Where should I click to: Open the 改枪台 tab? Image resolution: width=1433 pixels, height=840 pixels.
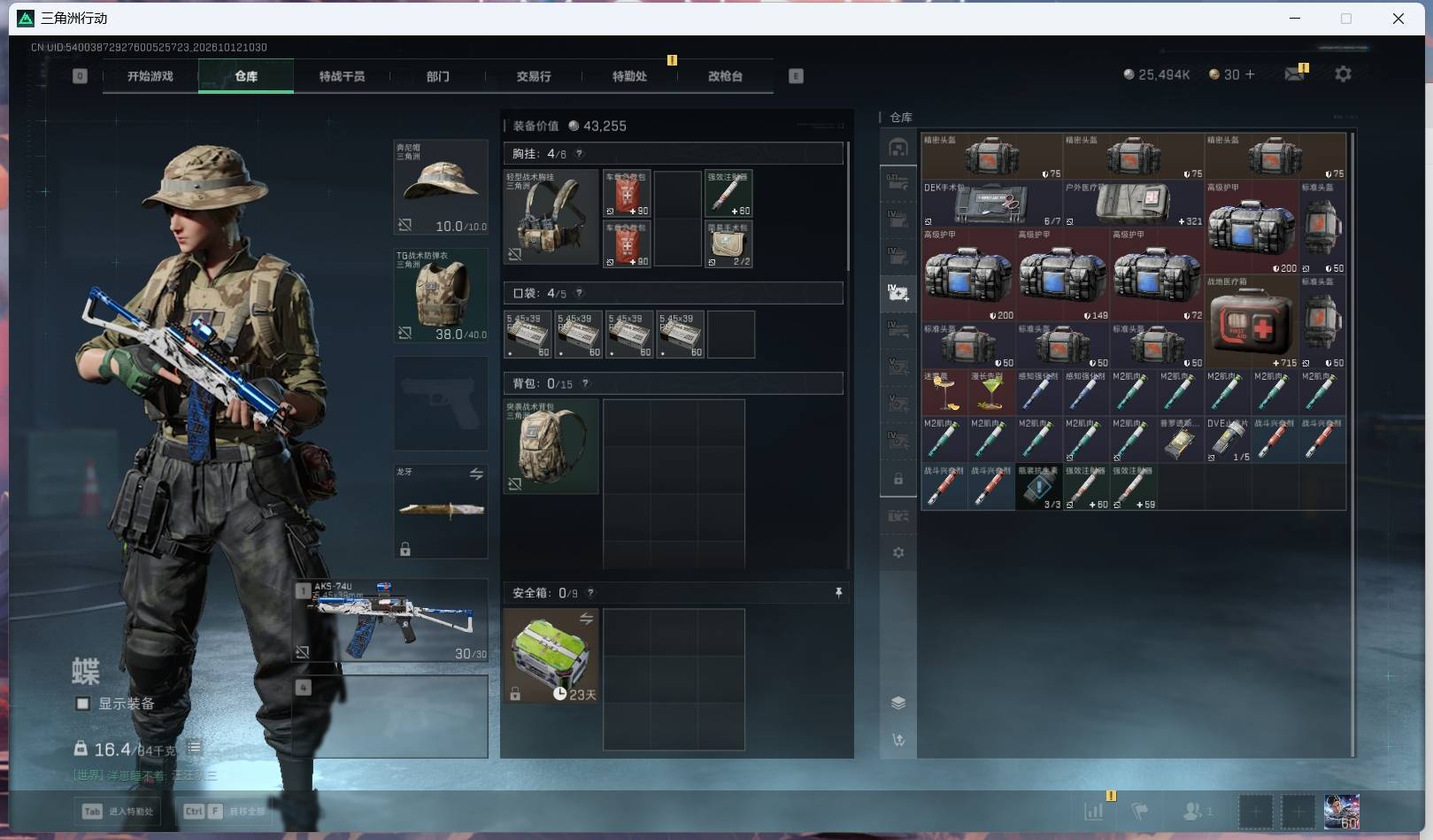(x=725, y=76)
